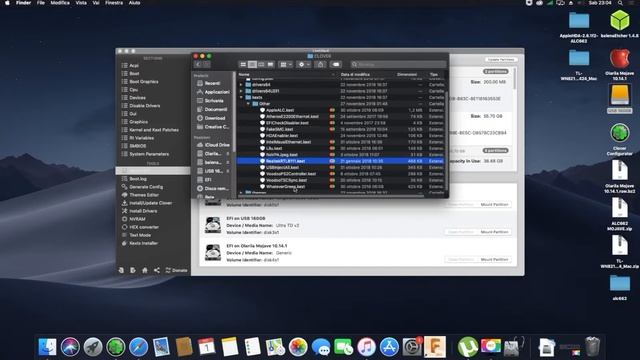
Task: Open Applicazioni in Finder sidebar
Action: pos(213,92)
